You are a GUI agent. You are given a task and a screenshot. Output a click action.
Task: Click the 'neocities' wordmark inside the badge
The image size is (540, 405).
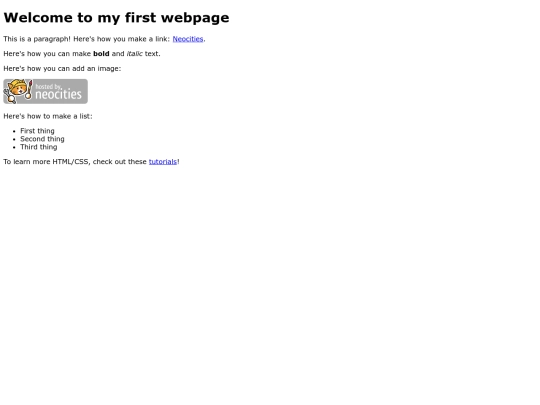pos(59,94)
